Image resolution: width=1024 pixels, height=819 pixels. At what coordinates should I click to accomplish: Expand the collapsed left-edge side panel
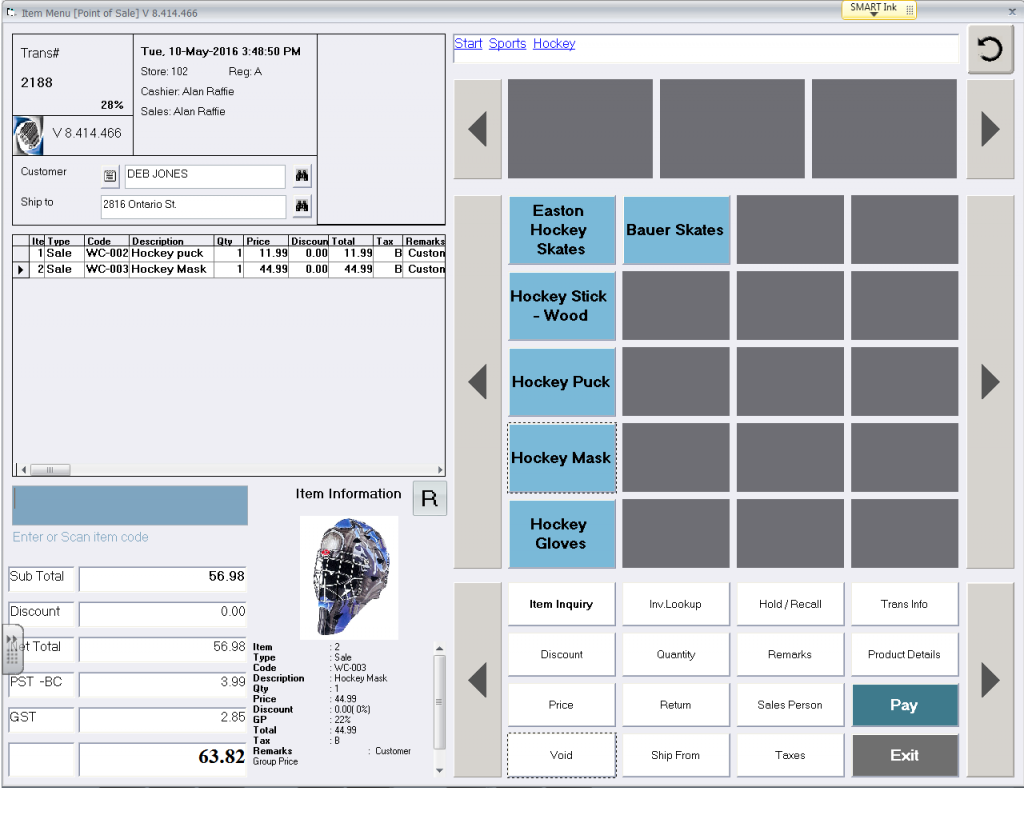pos(12,649)
